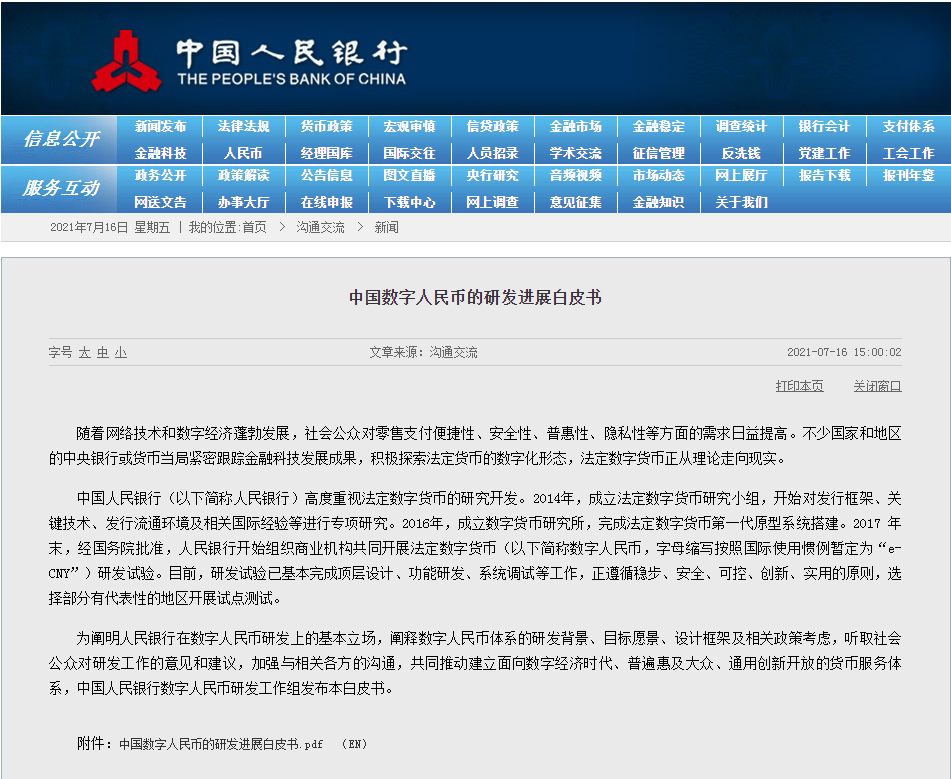951x779 pixels.
Task: Open 征信管理 in the menu
Action: point(659,153)
